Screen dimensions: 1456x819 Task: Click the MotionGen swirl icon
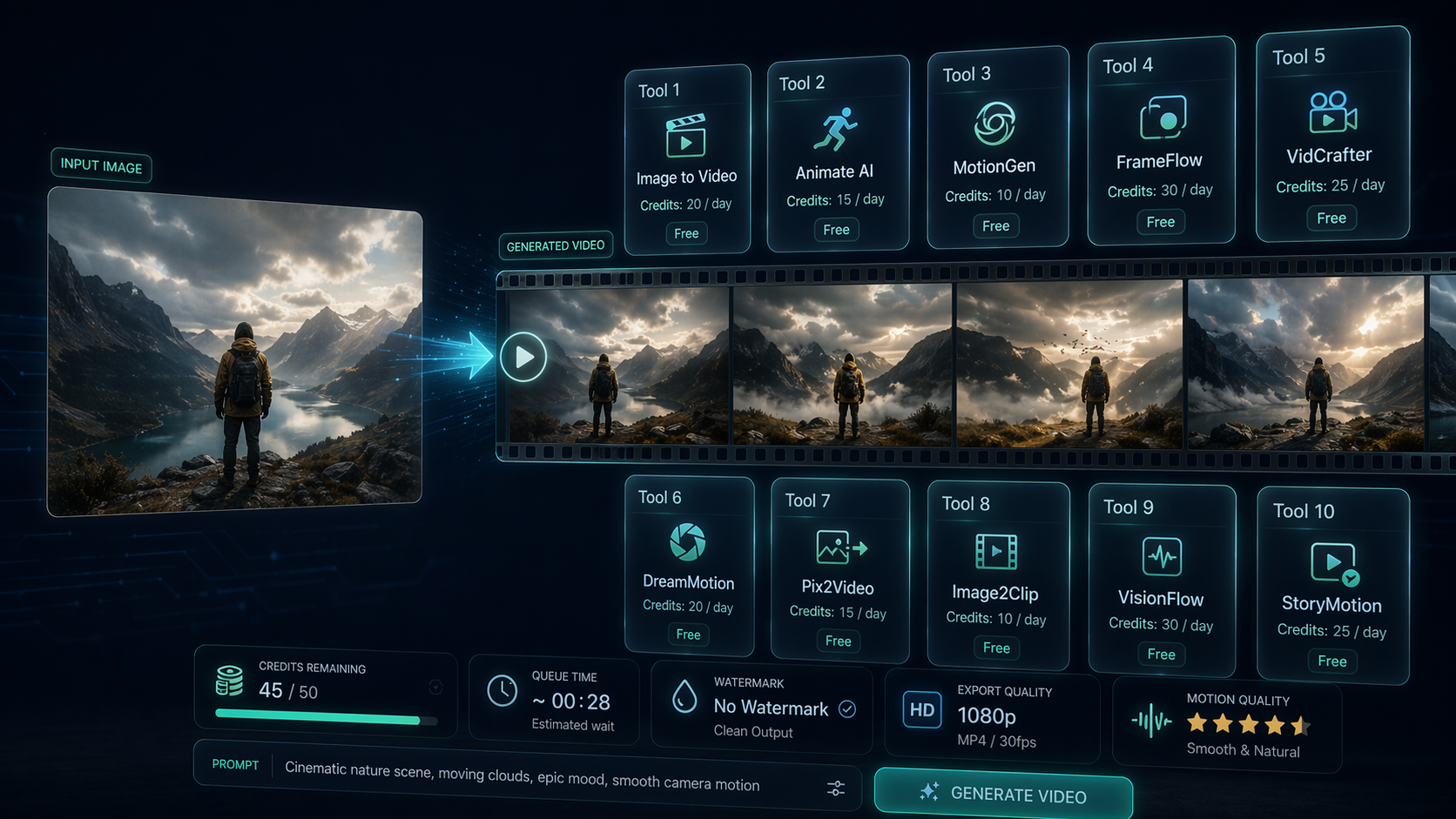point(994,124)
